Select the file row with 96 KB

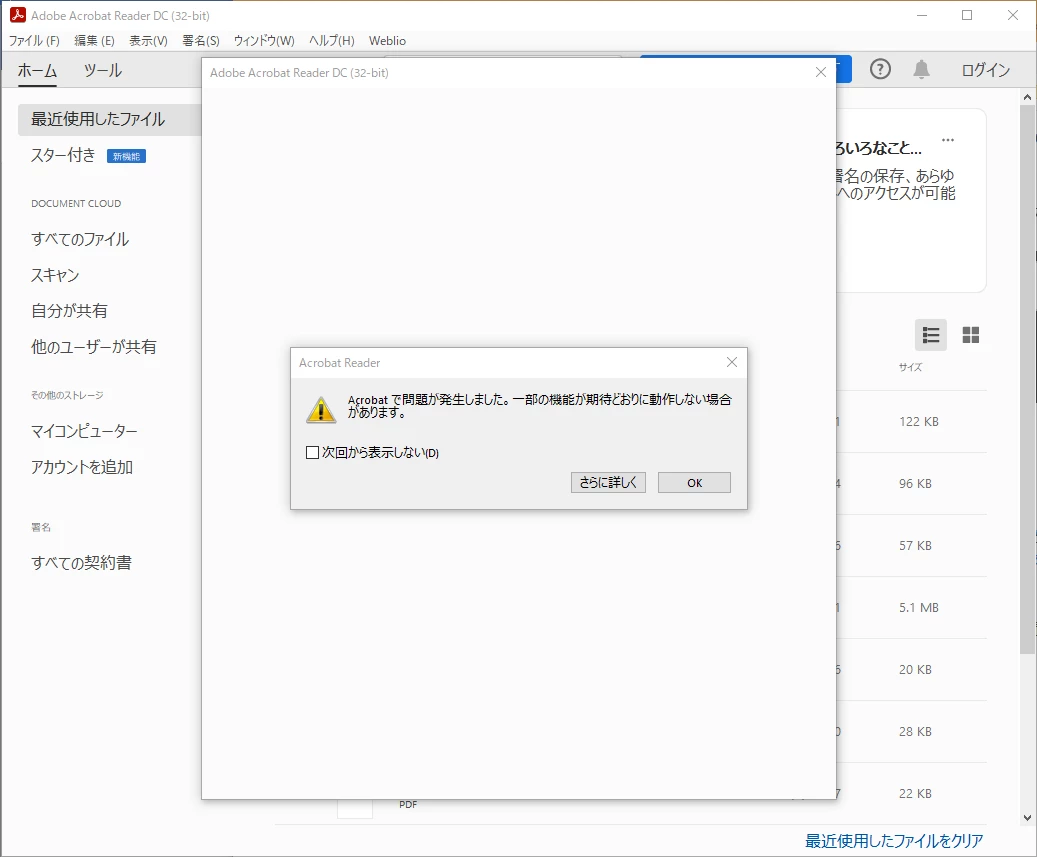(911, 483)
